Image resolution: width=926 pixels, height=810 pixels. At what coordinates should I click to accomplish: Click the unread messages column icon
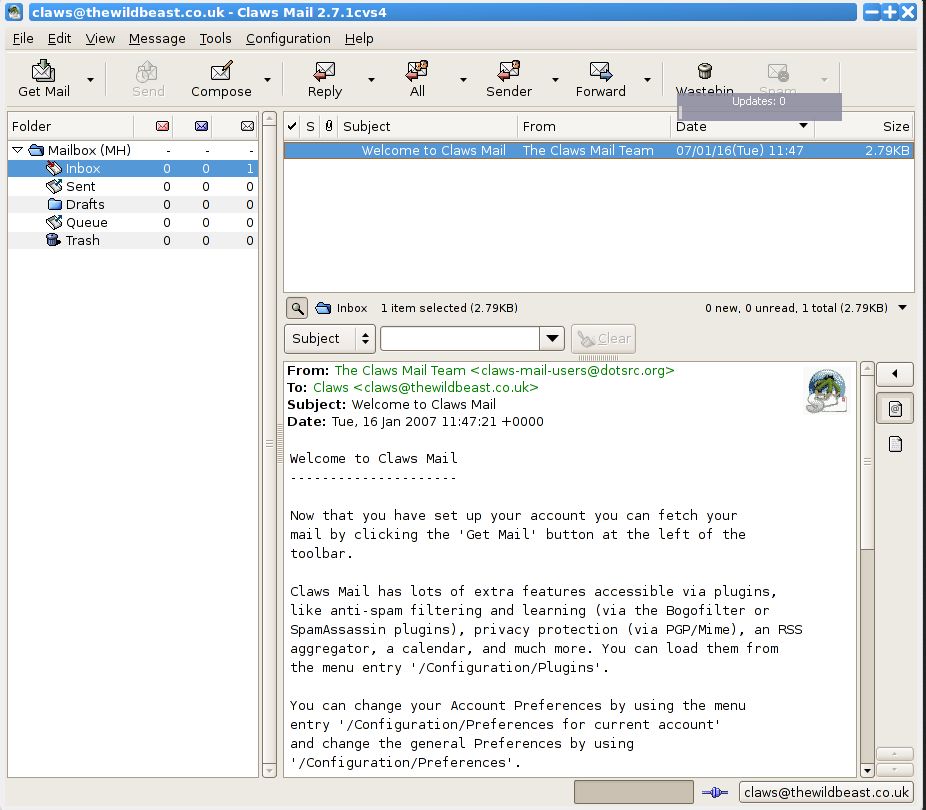click(x=201, y=126)
